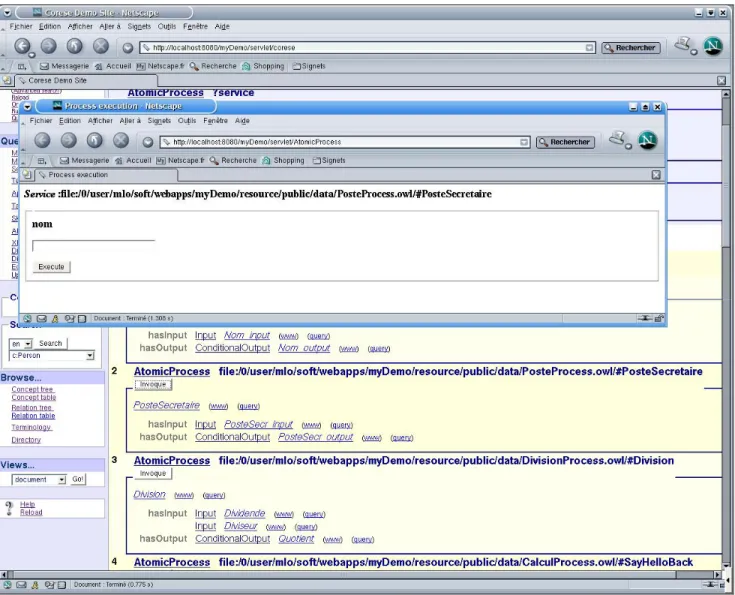Open Shopping bookmark in Process execution window
Image resolution: width=735 pixels, height=595 pixels.
tap(283, 160)
